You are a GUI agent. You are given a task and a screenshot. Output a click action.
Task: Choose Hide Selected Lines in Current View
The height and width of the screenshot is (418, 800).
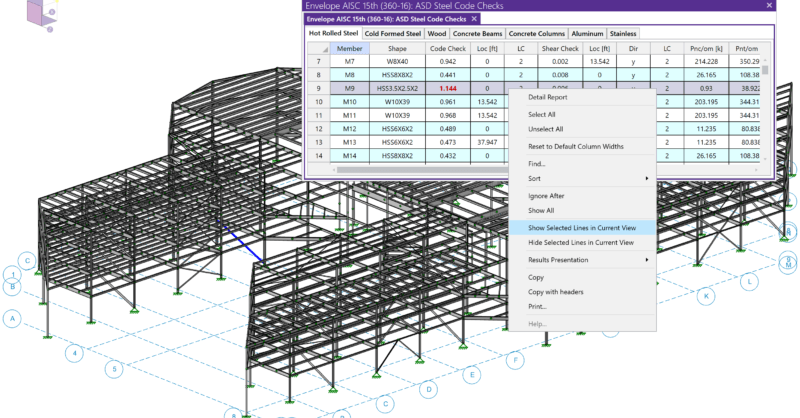(580, 242)
